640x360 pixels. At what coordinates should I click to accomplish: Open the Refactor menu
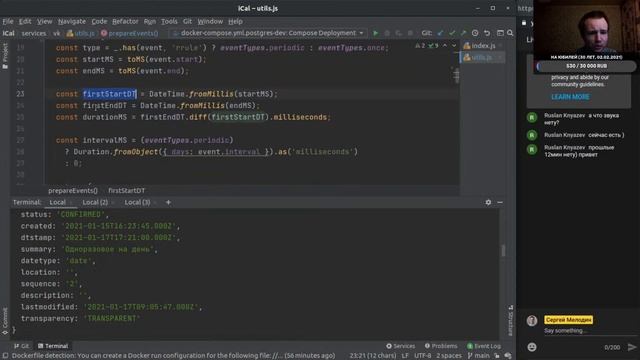[125, 21]
